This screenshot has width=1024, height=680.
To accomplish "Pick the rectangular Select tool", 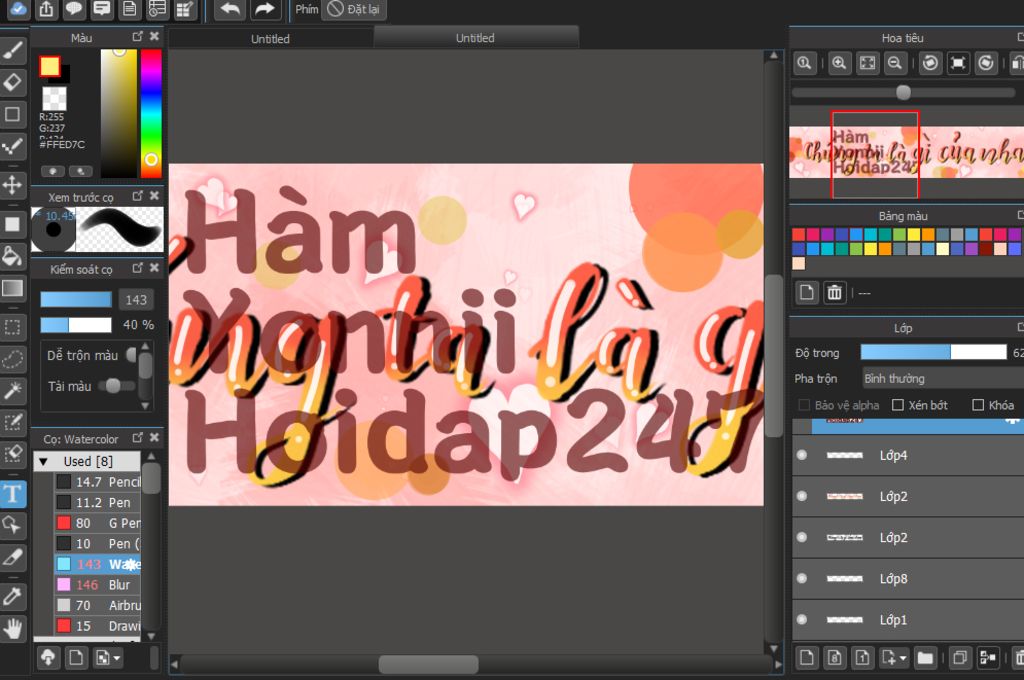I will tap(12, 327).
